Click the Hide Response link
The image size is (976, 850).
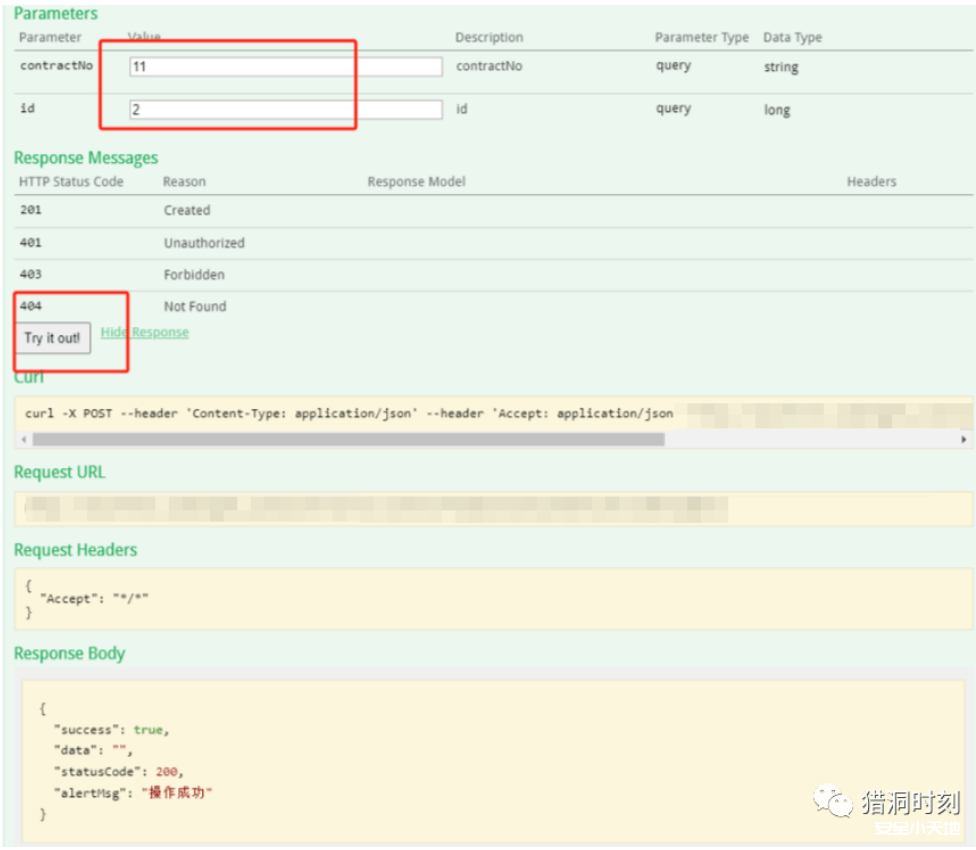tap(145, 332)
